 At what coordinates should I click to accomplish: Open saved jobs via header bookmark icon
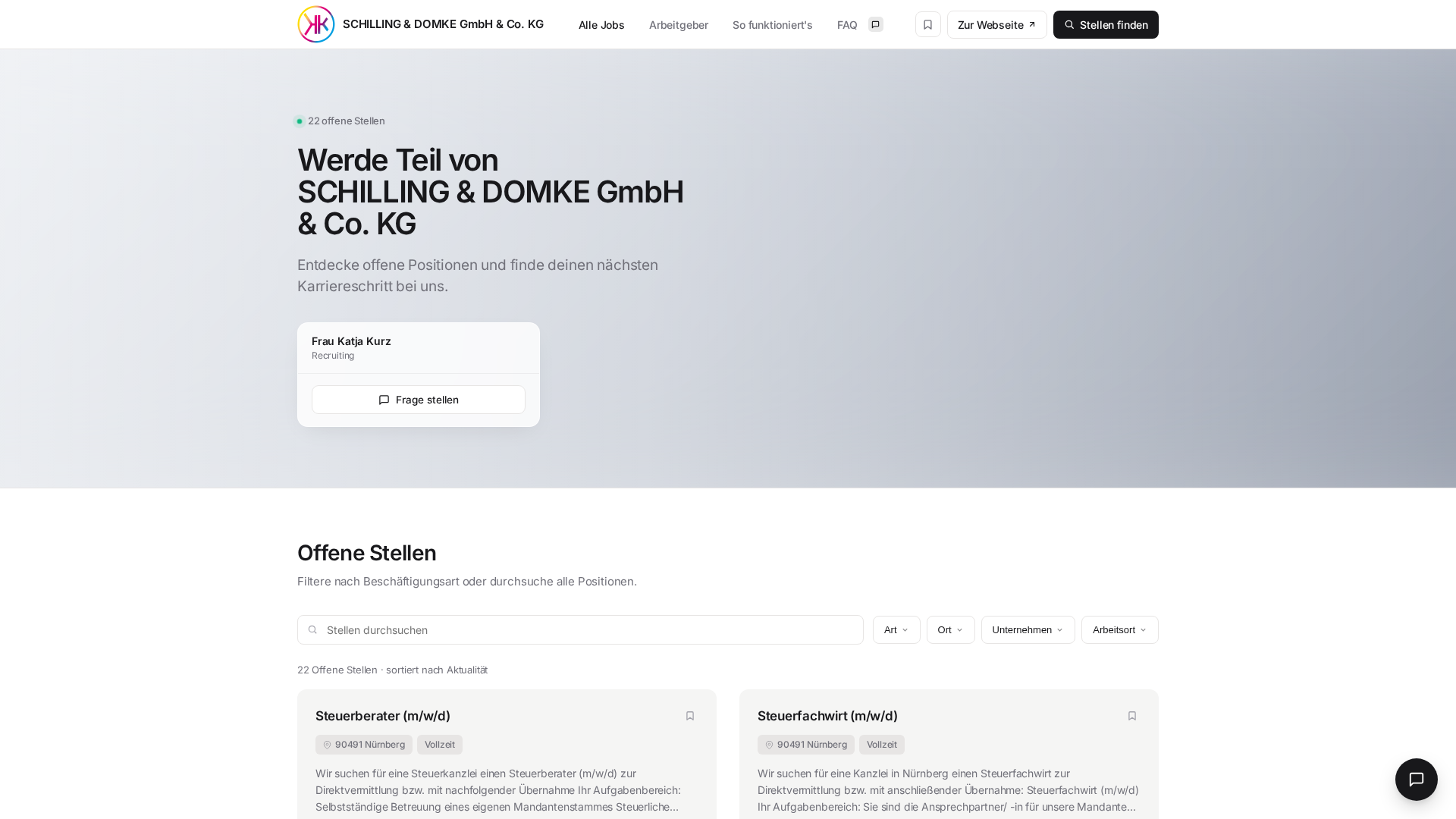[x=928, y=24]
